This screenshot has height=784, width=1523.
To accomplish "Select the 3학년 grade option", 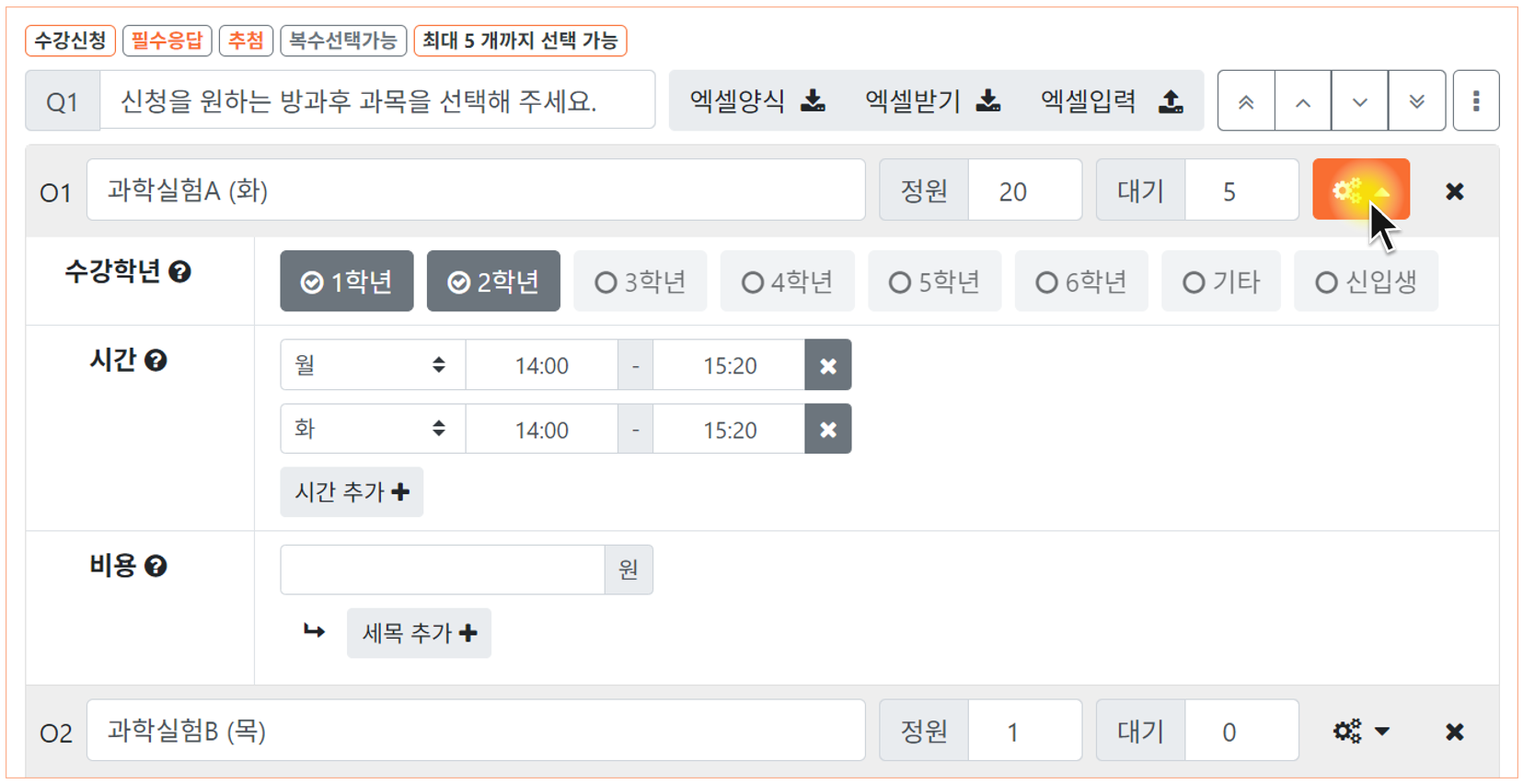I will [640, 282].
